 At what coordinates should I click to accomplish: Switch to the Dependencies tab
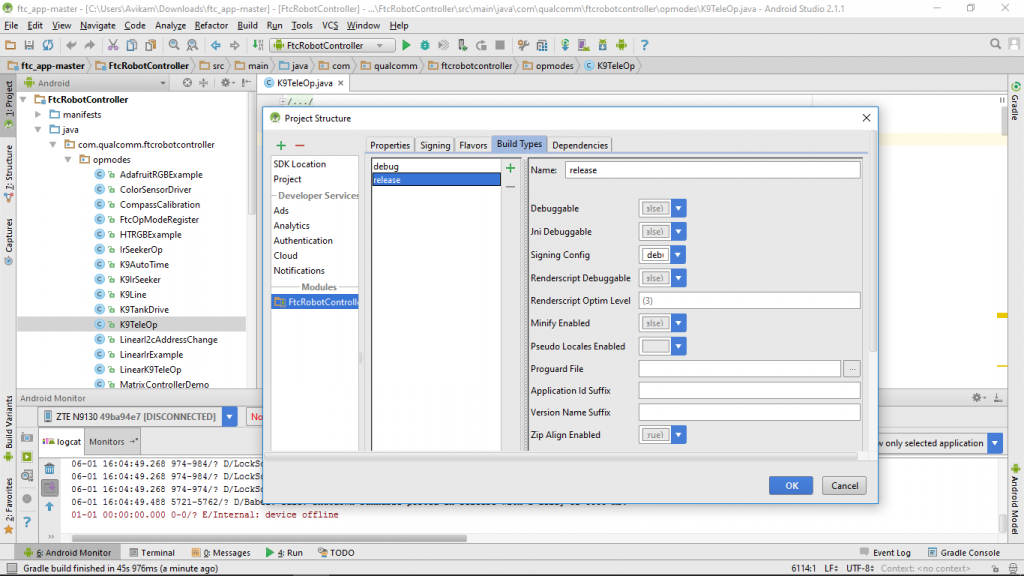(580, 144)
